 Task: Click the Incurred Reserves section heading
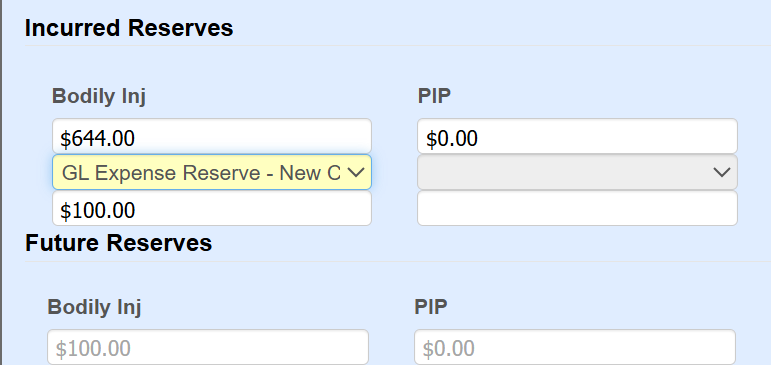pyautogui.click(x=129, y=28)
